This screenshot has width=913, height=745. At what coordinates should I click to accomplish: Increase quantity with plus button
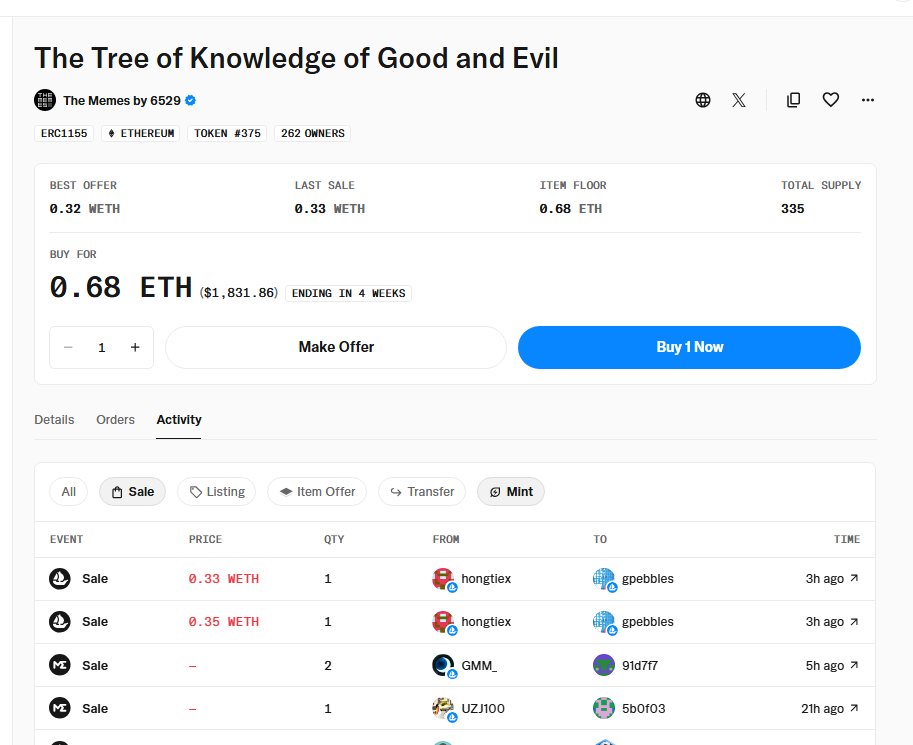point(135,347)
